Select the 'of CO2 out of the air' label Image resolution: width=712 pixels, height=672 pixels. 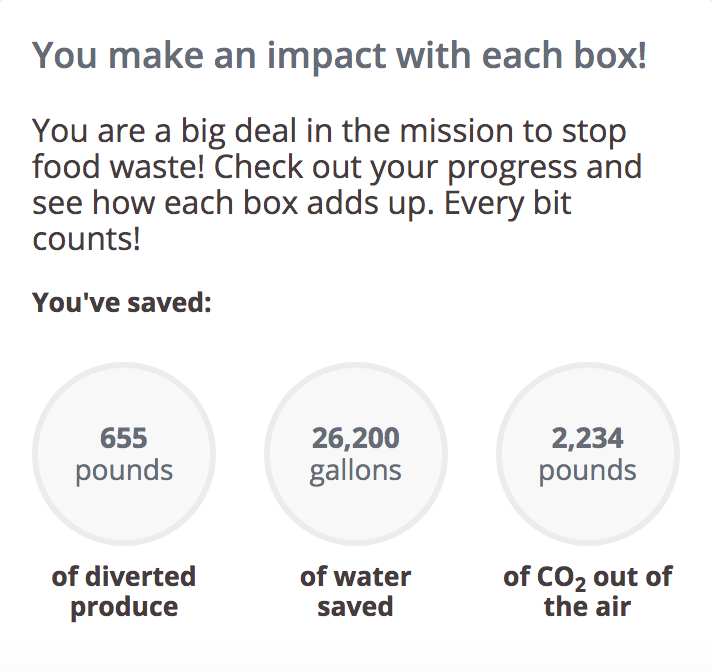588,591
